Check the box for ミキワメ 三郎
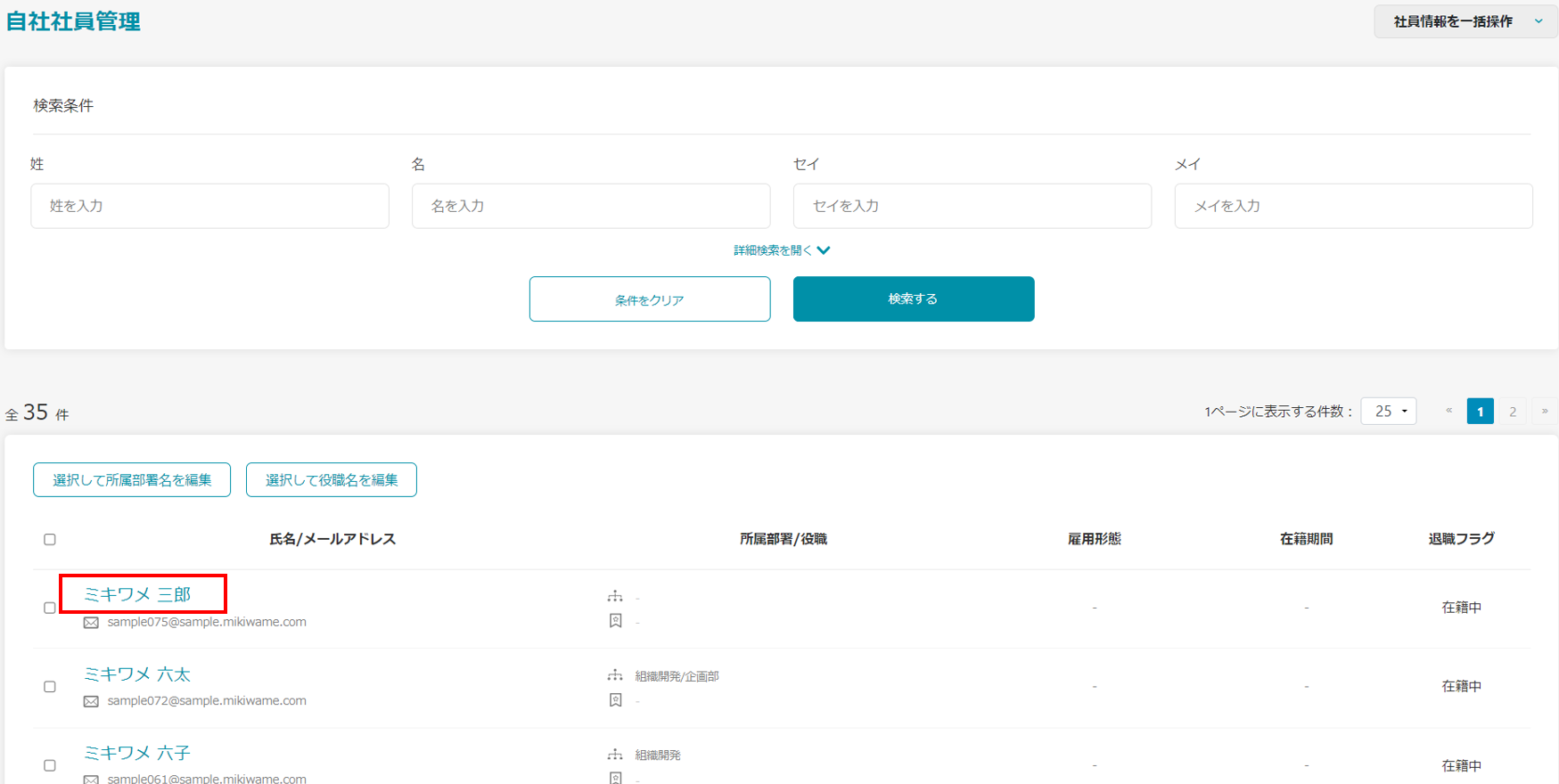The width and height of the screenshot is (1559, 784). [x=50, y=608]
